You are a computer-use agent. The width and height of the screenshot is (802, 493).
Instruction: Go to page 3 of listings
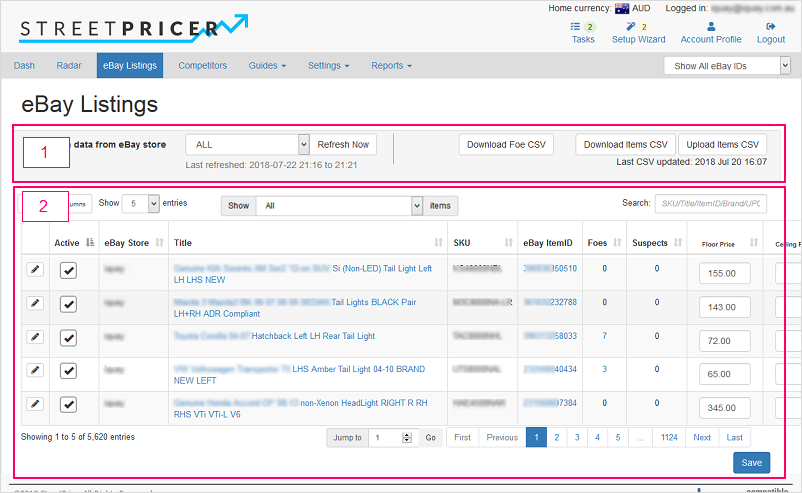click(578, 438)
